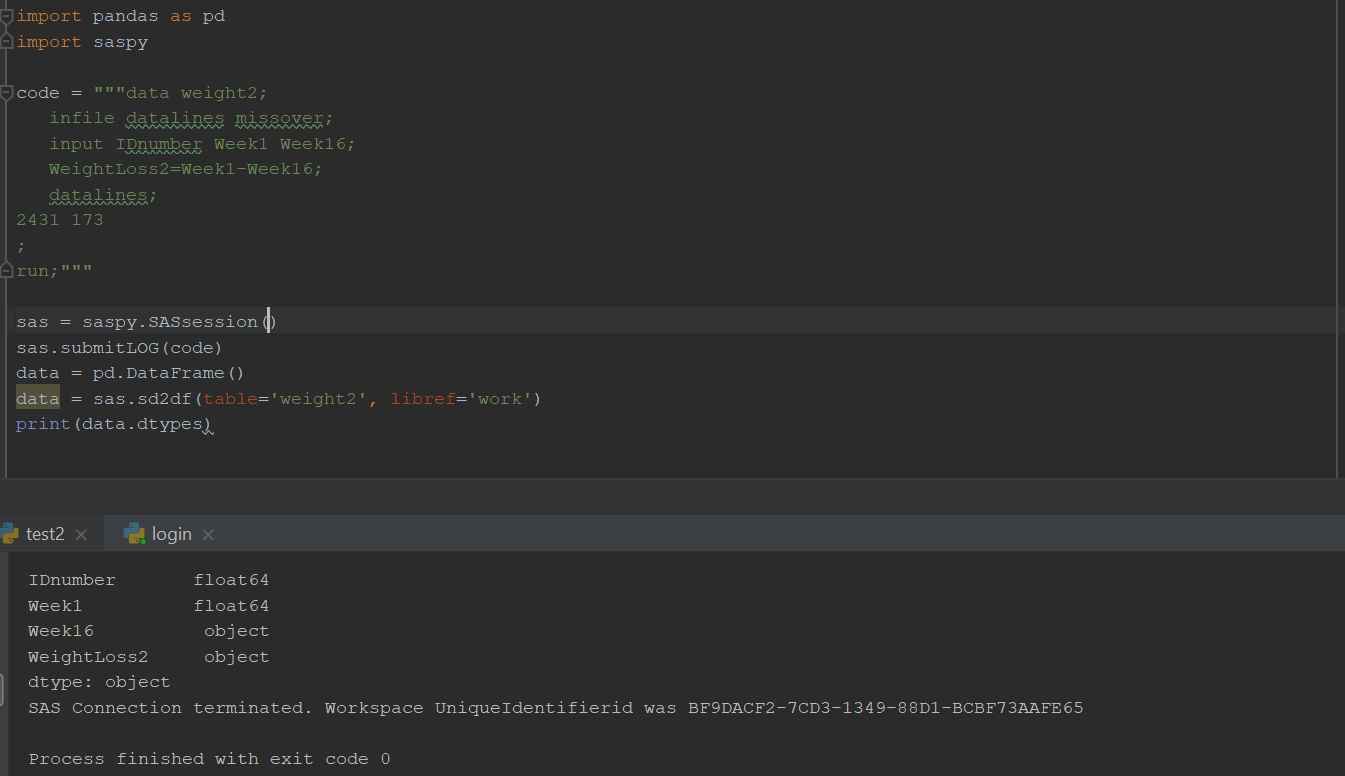Close the login tab
1345x776 pixels.
point(208,534)
